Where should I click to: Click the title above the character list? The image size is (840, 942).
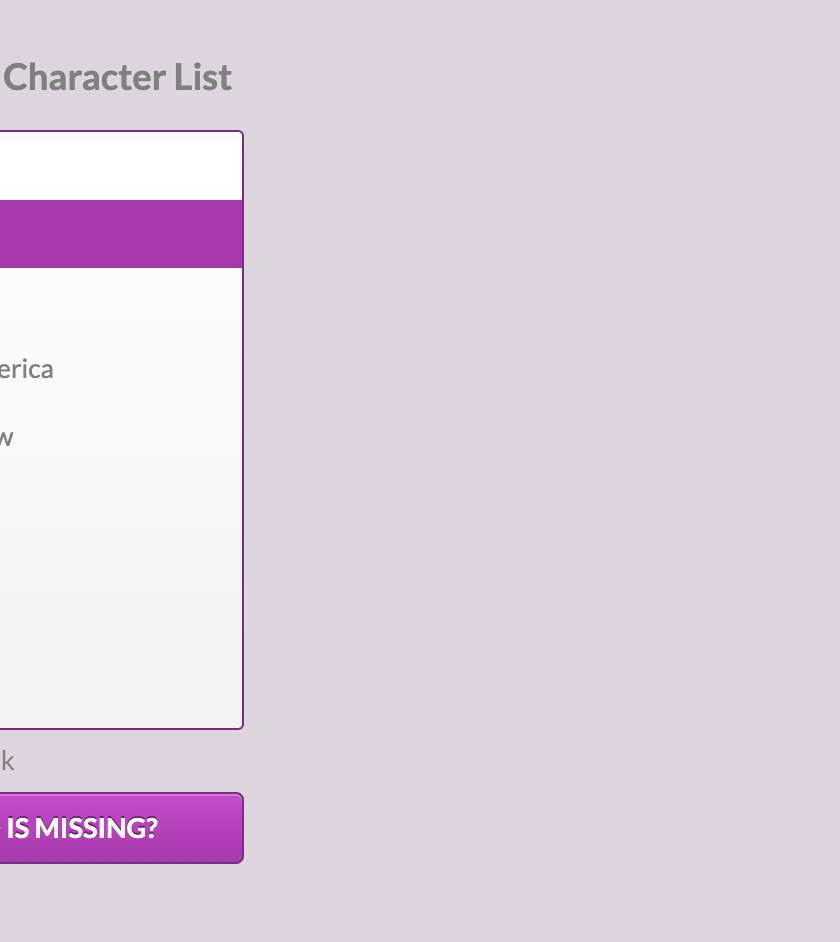(117, 77)
